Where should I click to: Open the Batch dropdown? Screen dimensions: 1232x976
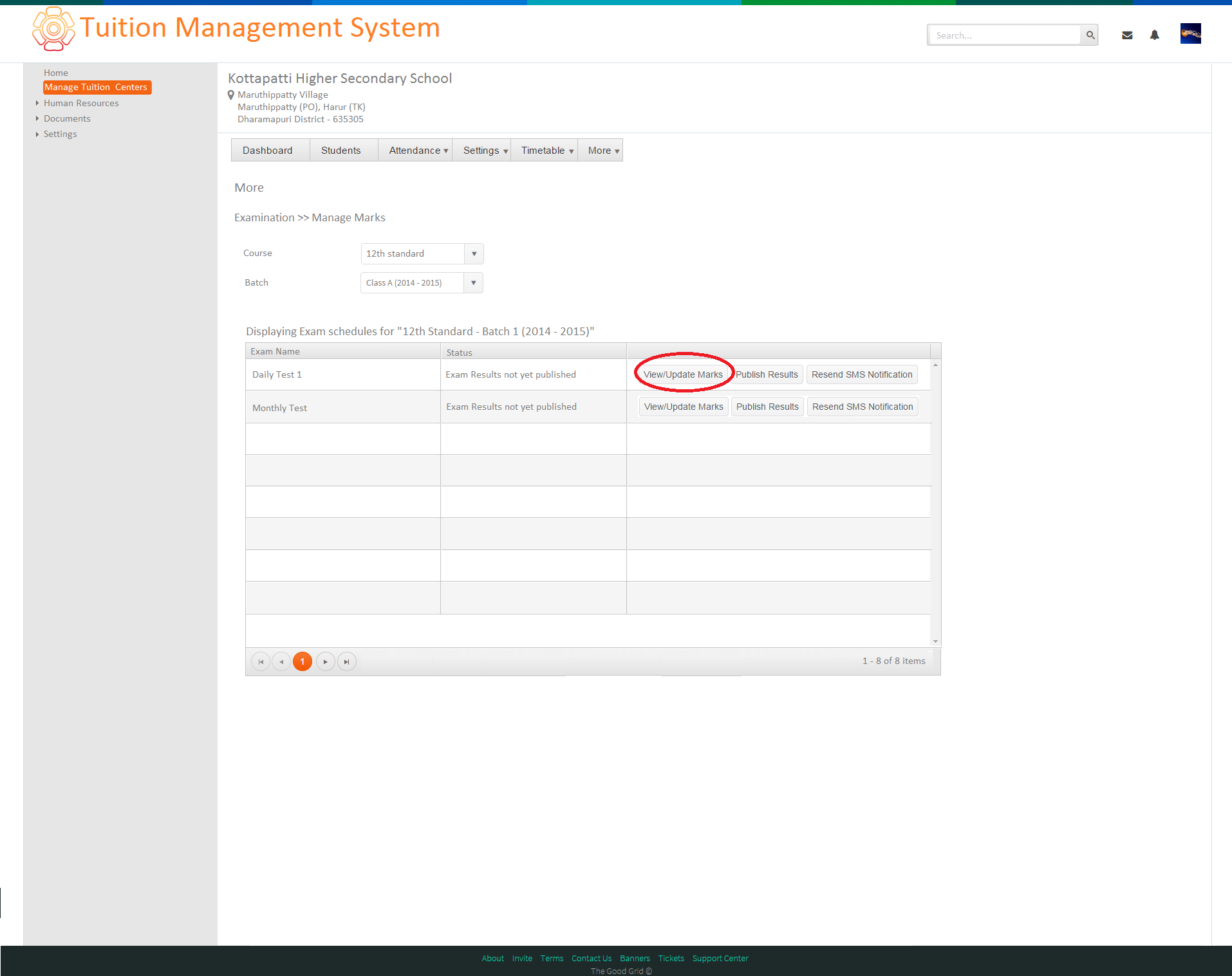[x=473, y=282]
